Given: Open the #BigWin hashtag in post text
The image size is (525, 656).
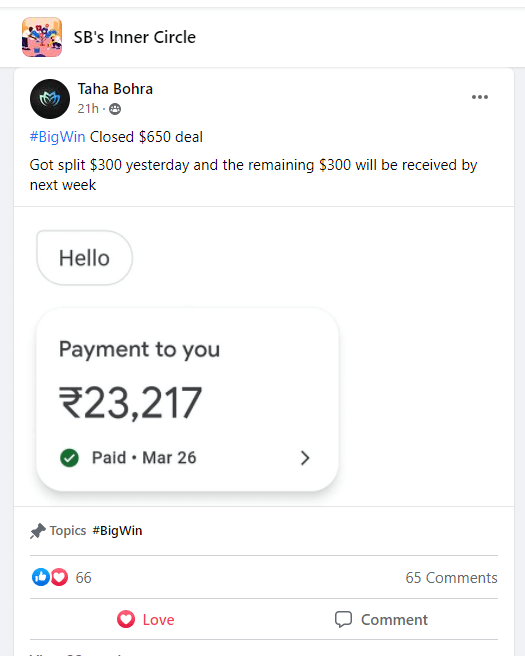Looking at the screenshot, I should click(x=57, y=137).
